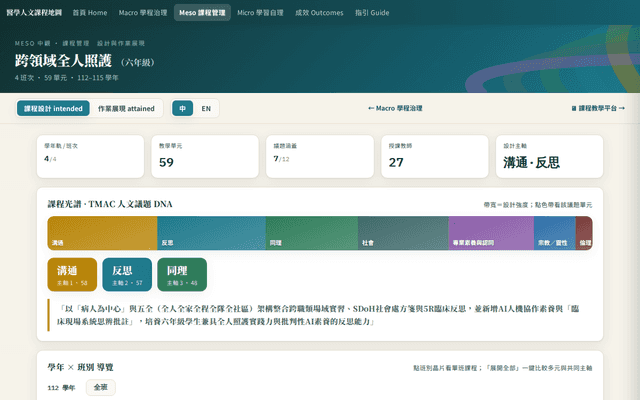Switch to 作業展現 attained view

126,109
